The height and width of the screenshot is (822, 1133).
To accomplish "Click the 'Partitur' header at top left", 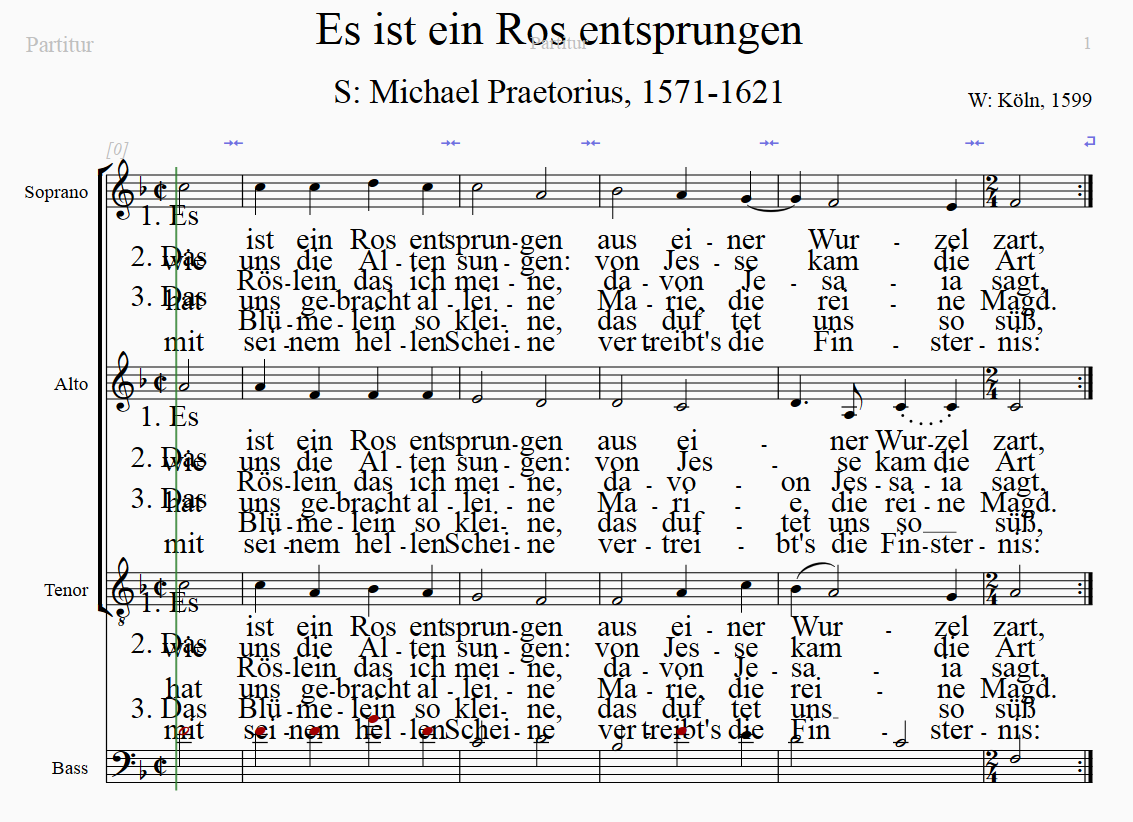I will pos(59,45).
